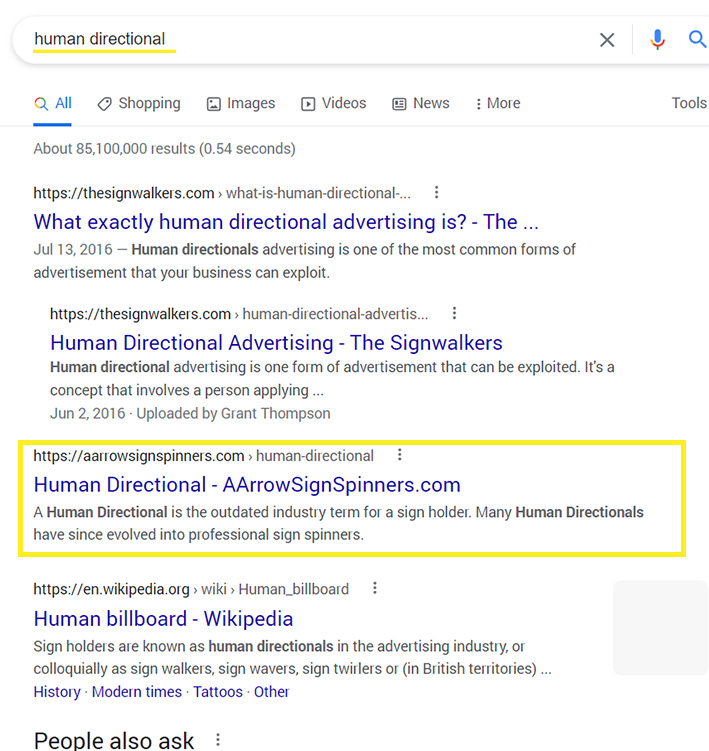Switch to the Images tab
The image size is (709, 751).
241,103
